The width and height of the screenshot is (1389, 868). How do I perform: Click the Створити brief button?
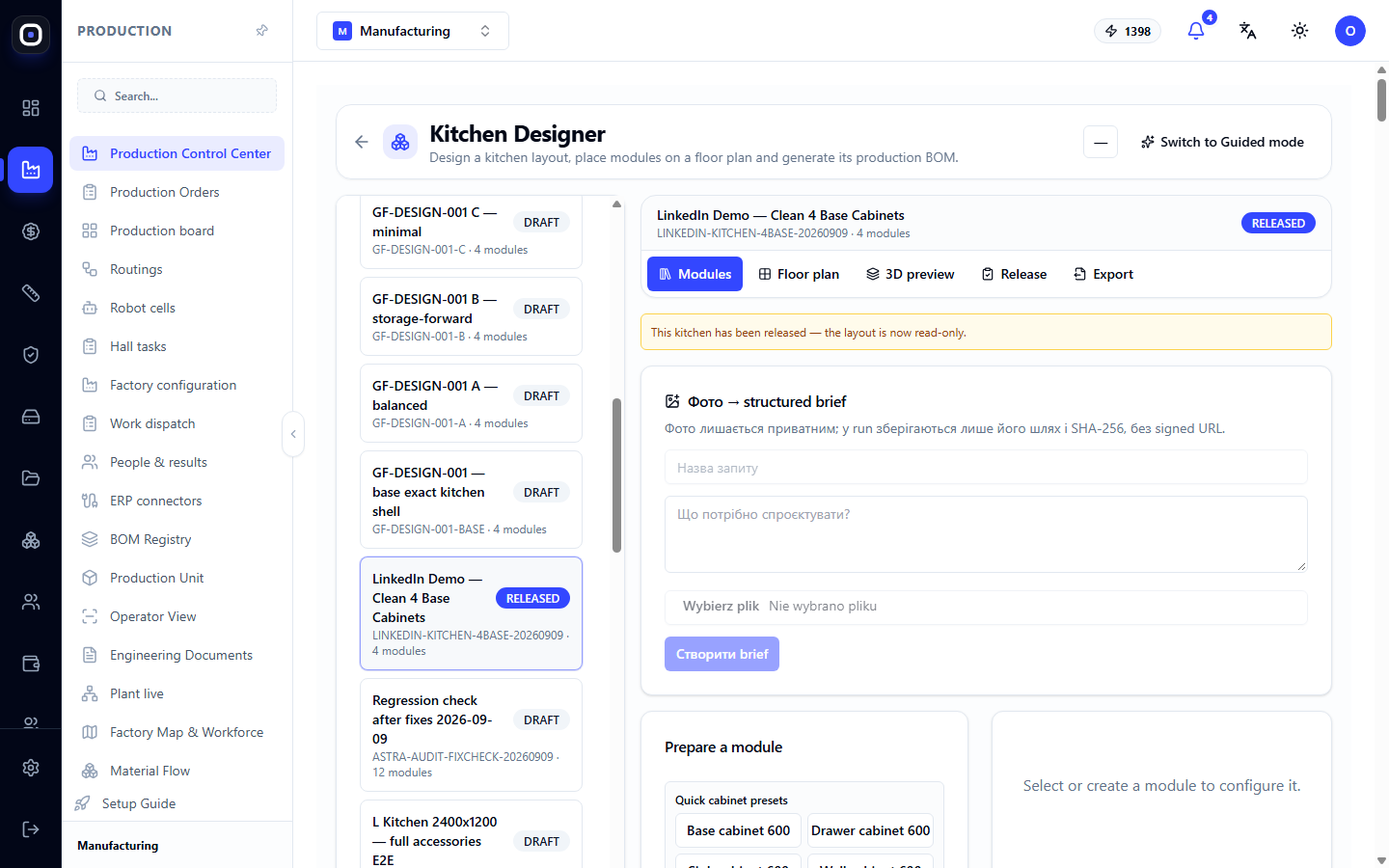click(x=722, y=654)
